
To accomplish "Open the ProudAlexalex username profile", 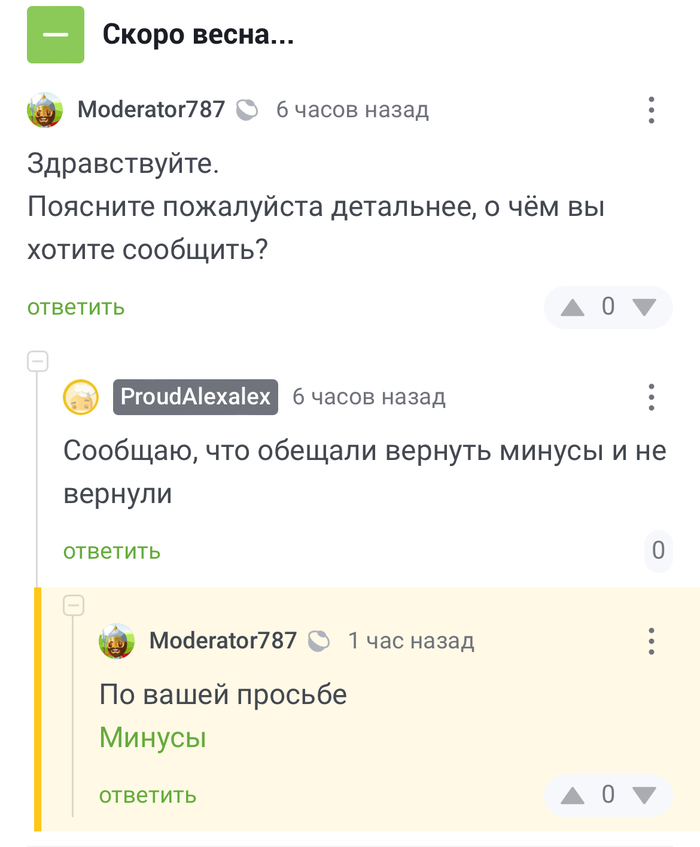I will (x=195, y=397).
